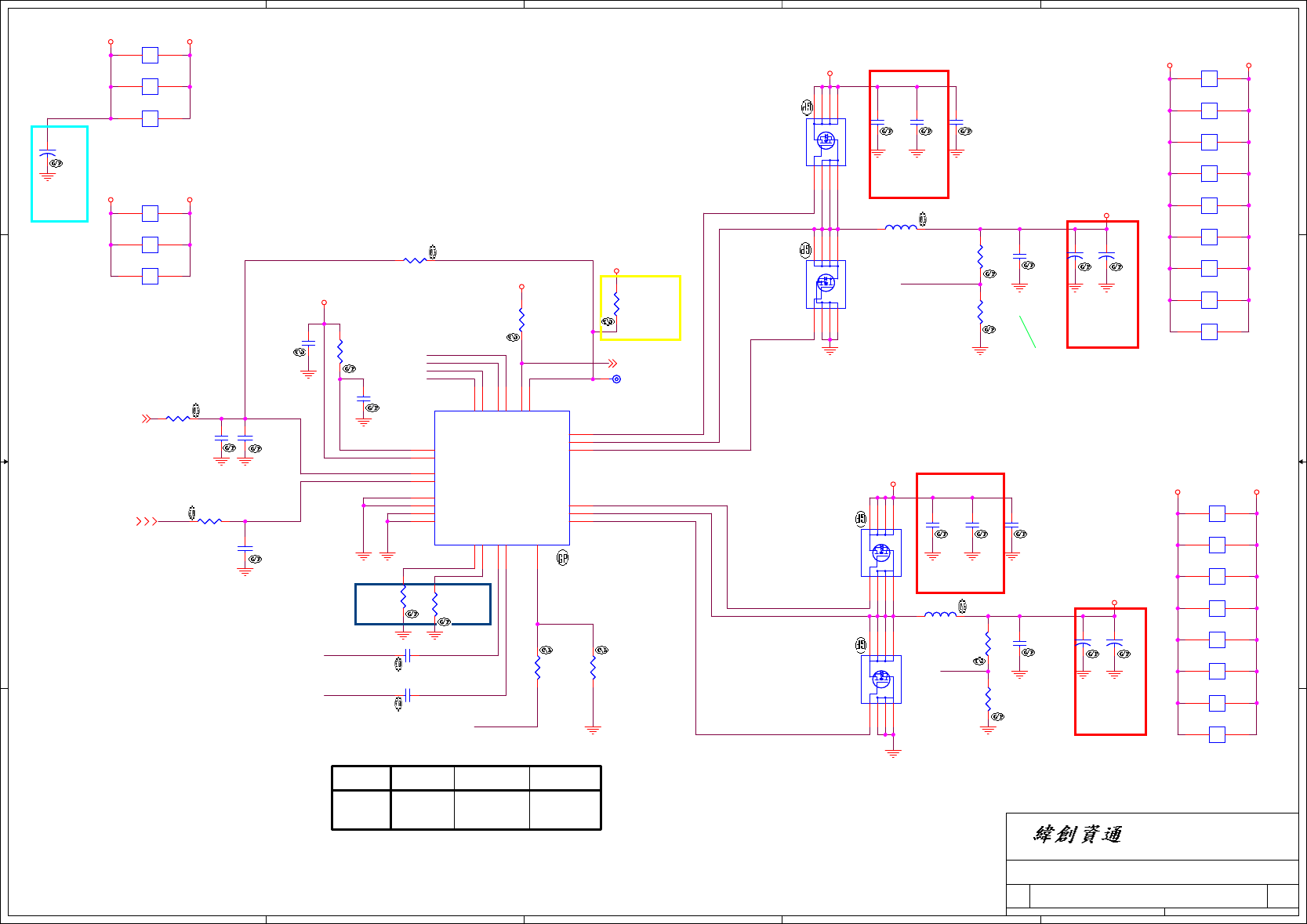This screenshot has width=1307, height=924.
Task: Click the blue circular test point above the IC
Action: (x=616, y=379)
